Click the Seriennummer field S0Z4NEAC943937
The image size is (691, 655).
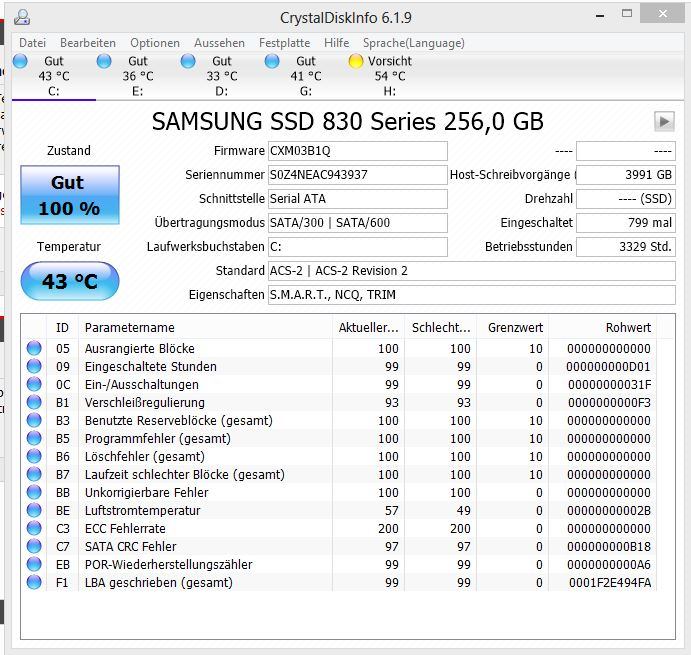(358, 175)
